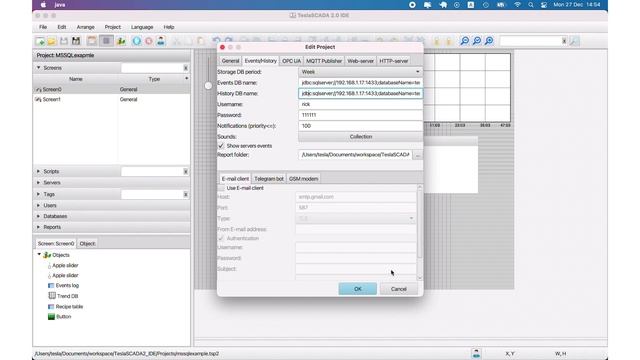
Task: Toggle the Authentication checkbox
Action: click(x=221, y=238)
